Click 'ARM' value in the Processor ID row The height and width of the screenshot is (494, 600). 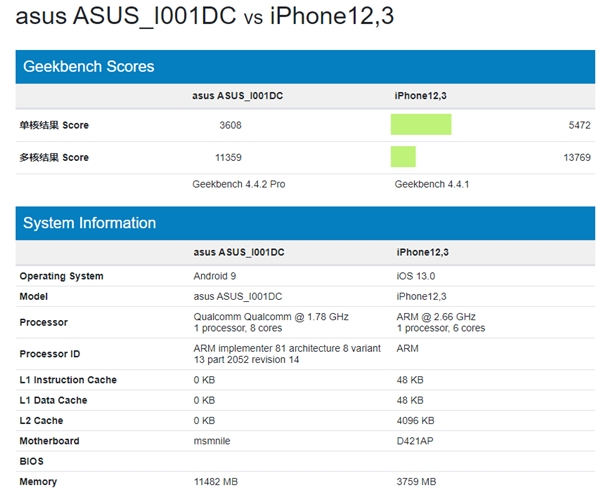click(x=408, y=349)
